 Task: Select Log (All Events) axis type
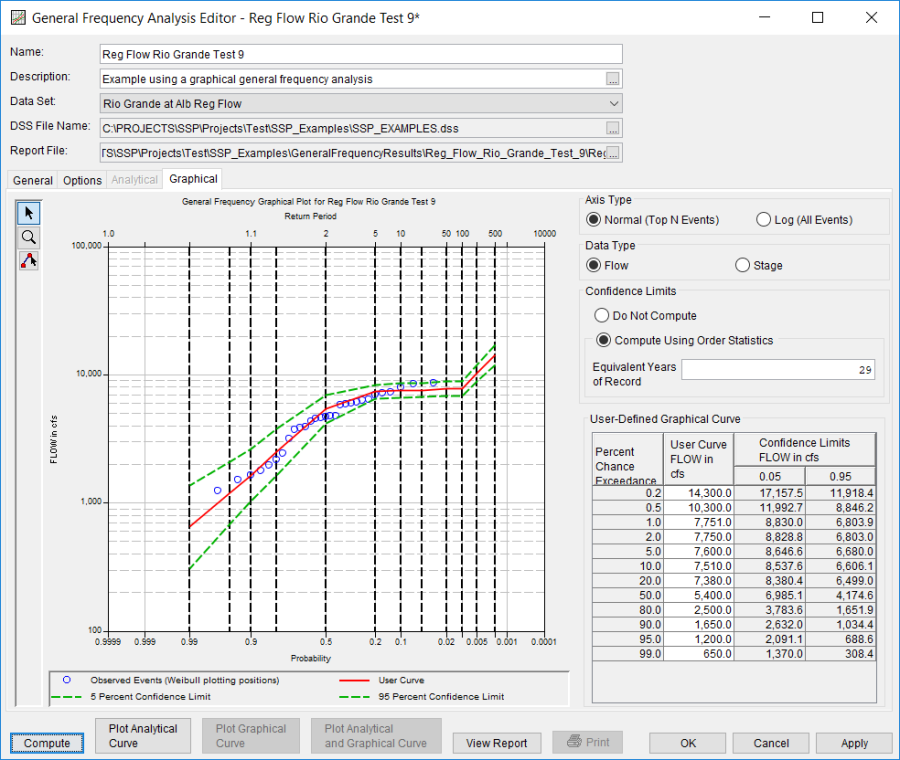764,220
